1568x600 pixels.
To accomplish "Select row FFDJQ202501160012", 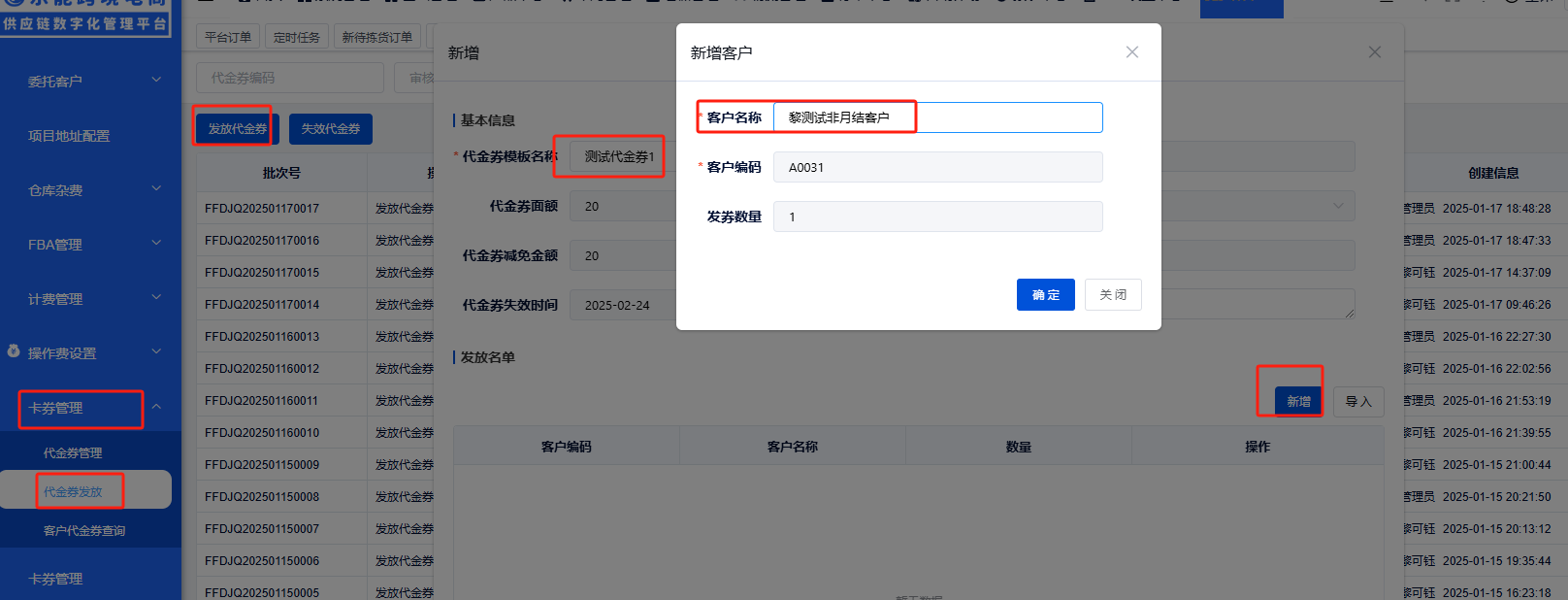I will (x=262, y=368).
